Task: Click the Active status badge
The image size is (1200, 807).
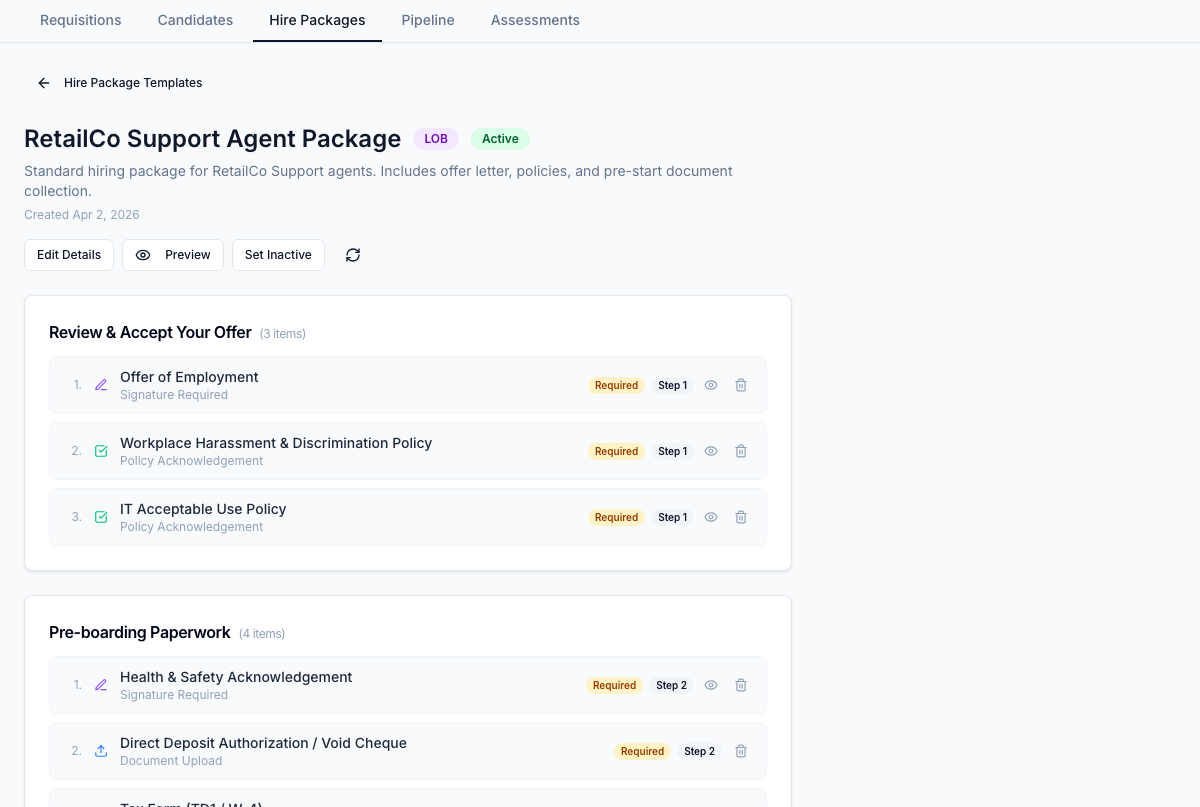Action: click(500, 139)
